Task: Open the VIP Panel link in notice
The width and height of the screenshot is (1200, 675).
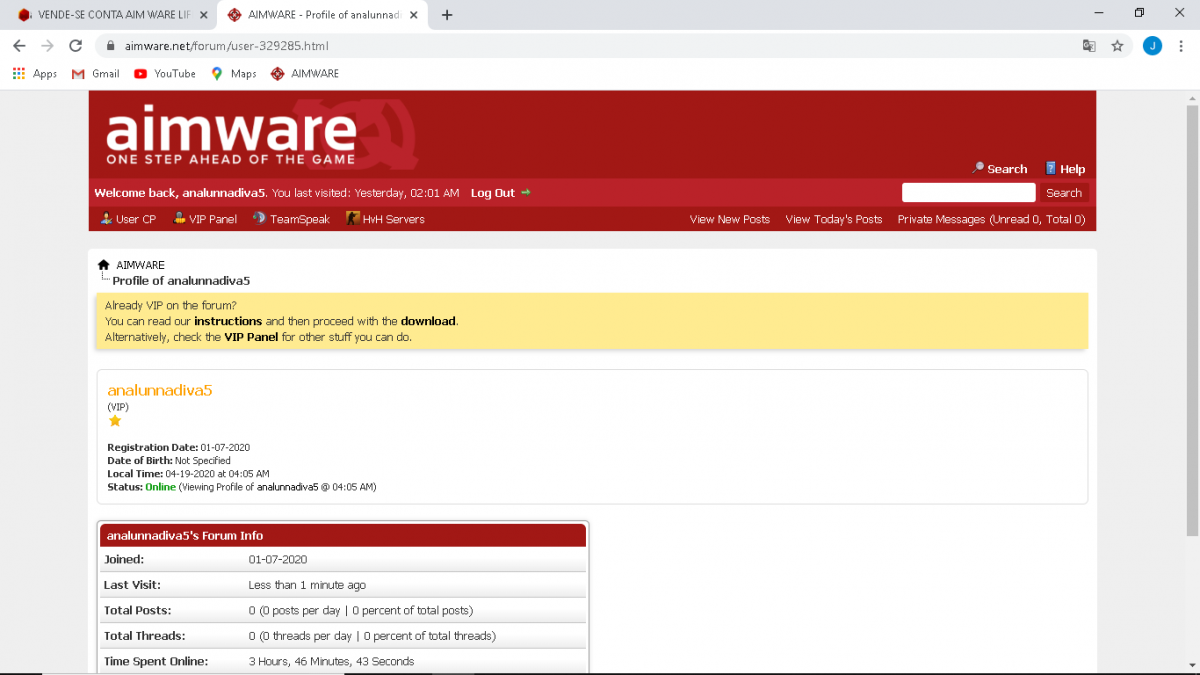Action: (x=251, y=337)
